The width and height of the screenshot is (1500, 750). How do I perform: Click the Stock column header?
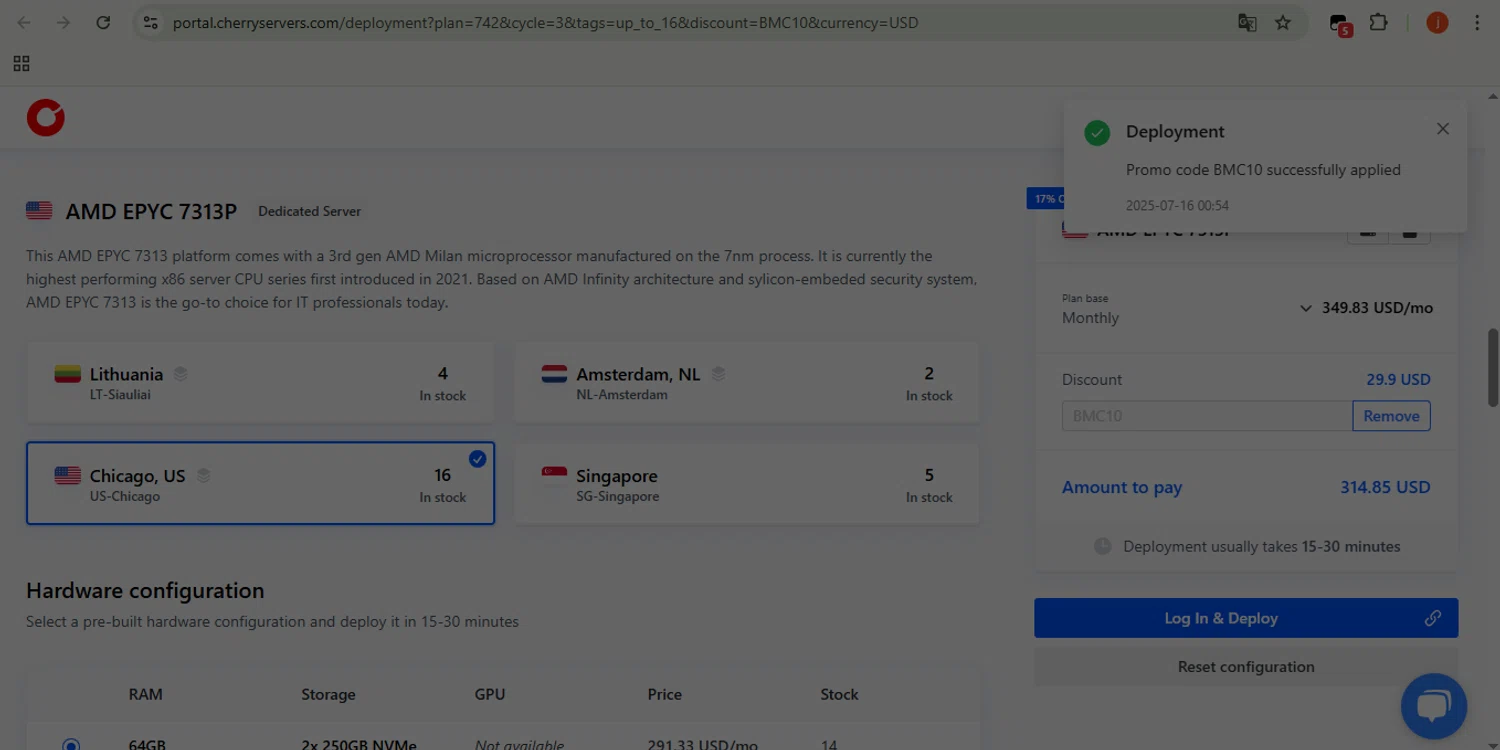click(x=839, y=694)
